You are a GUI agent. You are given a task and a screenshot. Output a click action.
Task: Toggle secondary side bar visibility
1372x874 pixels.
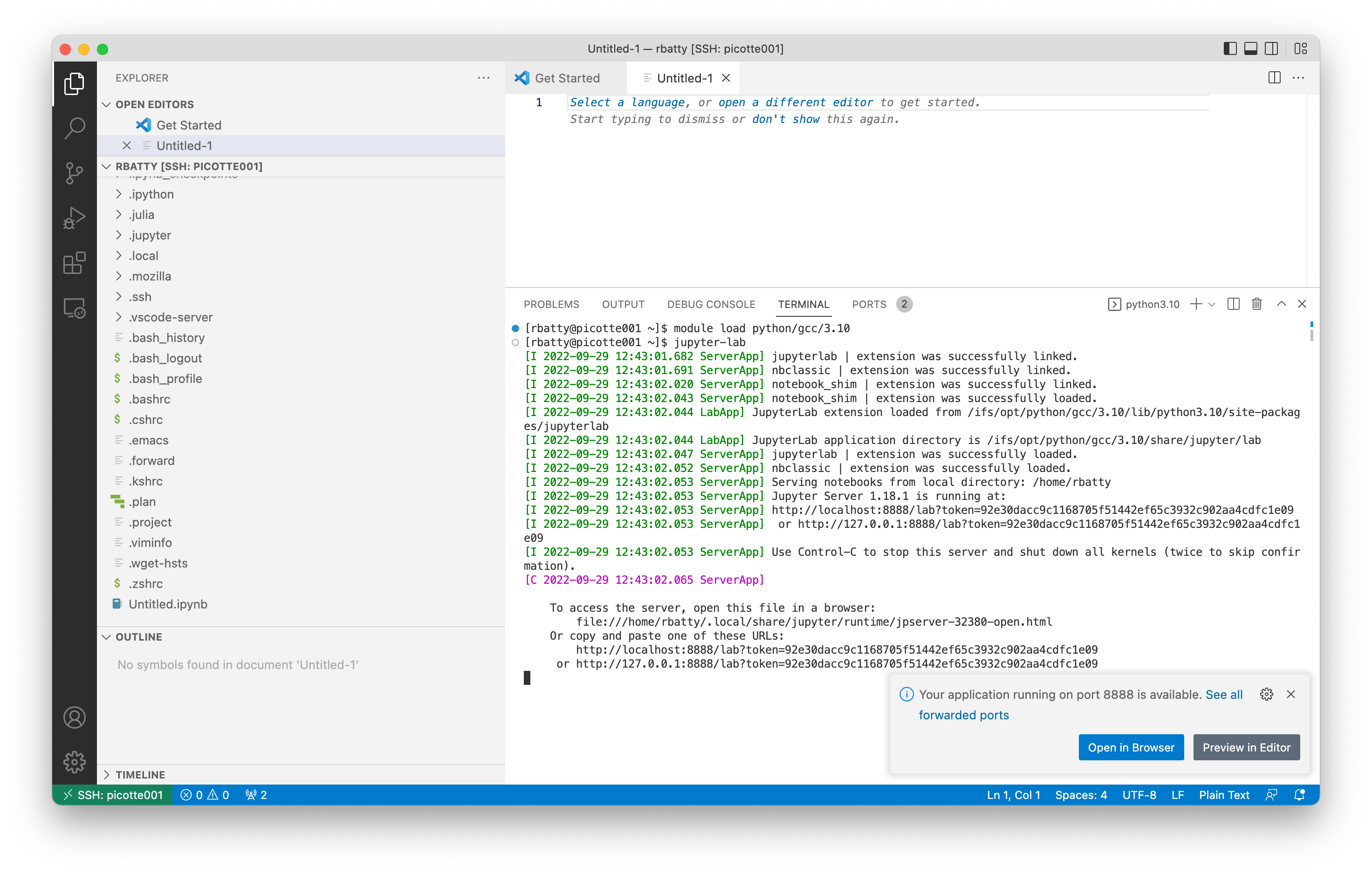click(x=1271, y=49)
